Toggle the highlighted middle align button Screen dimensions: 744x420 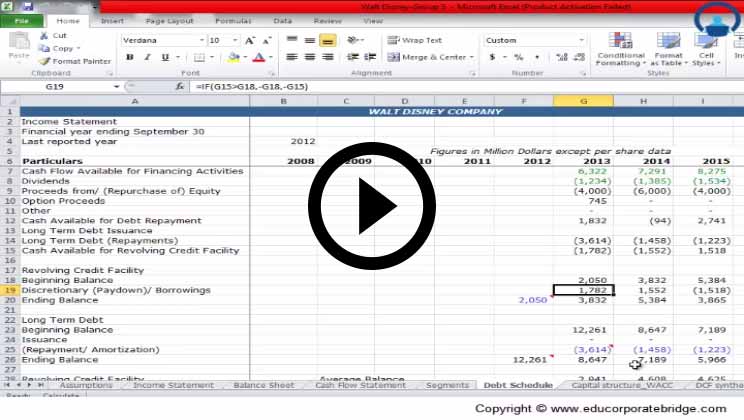tap(327, 41)
